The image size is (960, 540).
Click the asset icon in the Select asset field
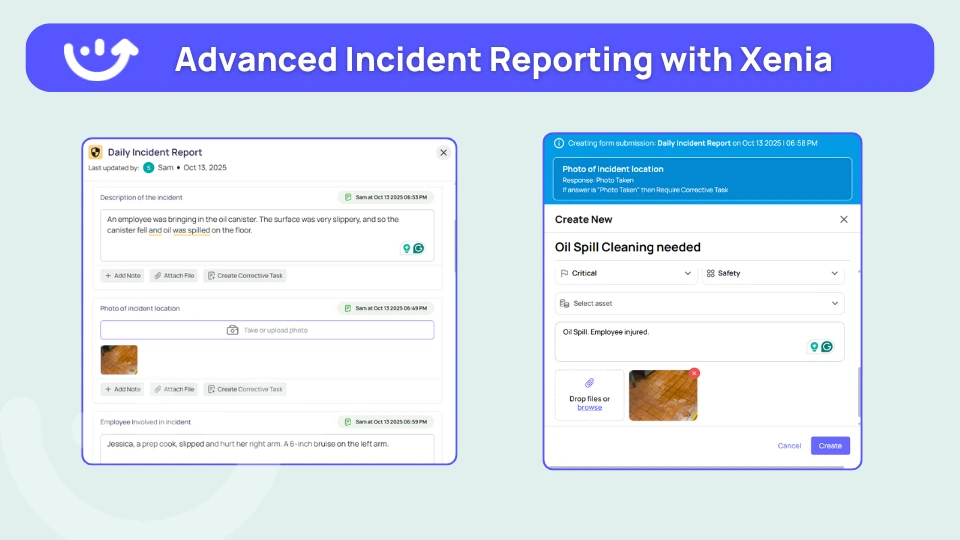(564, 304)
